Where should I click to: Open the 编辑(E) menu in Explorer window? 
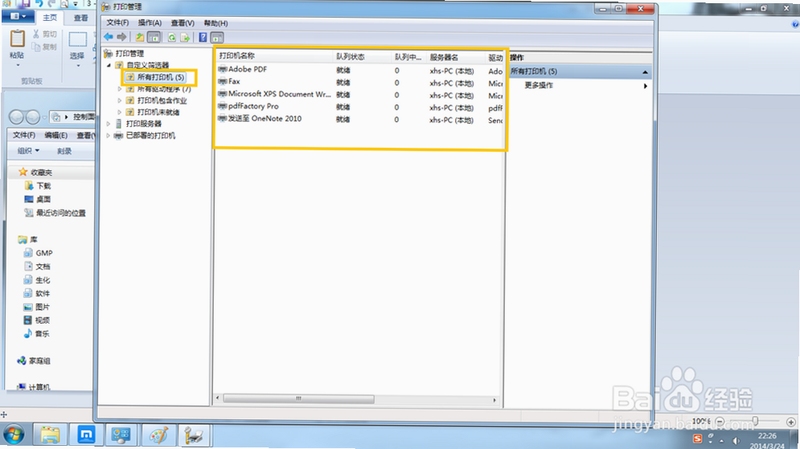coord(56,135)
